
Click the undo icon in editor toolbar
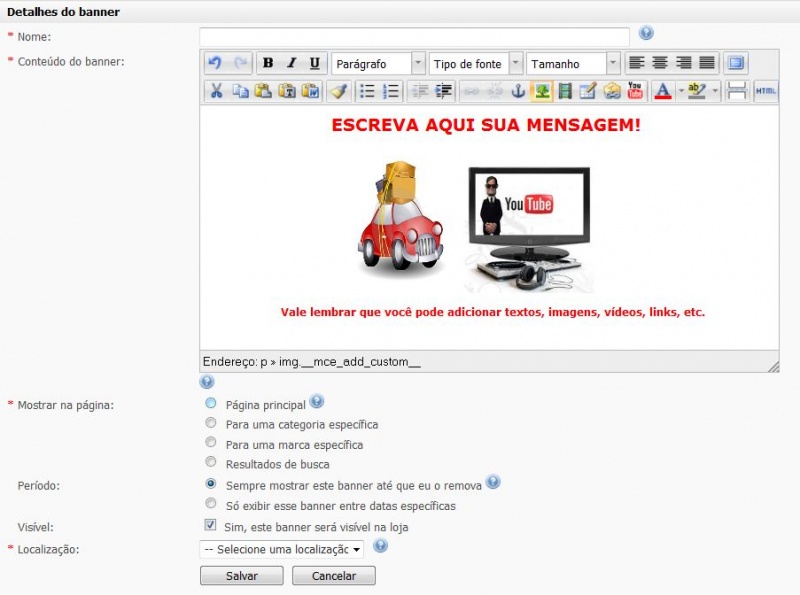[x=216, y=63]
